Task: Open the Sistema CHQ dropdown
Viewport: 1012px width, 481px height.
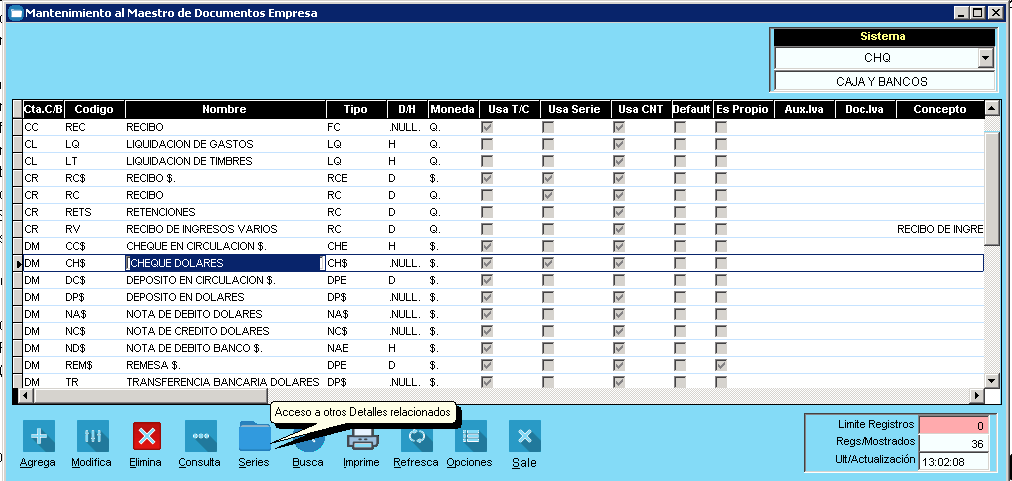Action: pyautogui.click(x=986, y=58)
